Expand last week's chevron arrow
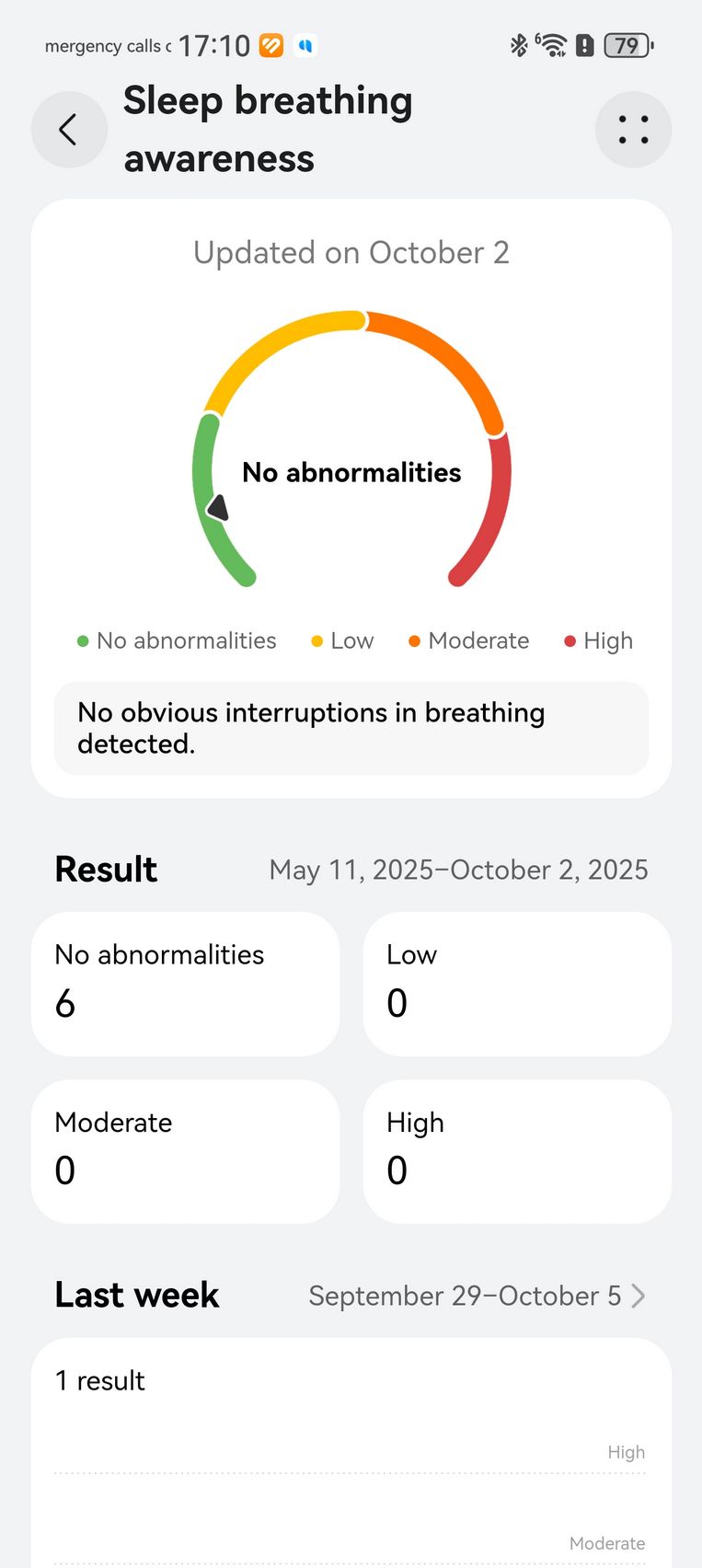 (639, 1296)
